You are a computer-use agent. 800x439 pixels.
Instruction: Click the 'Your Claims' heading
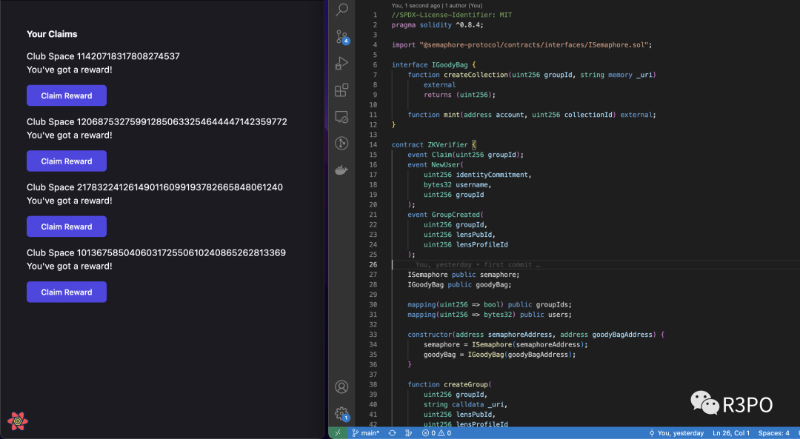(52, 34)
